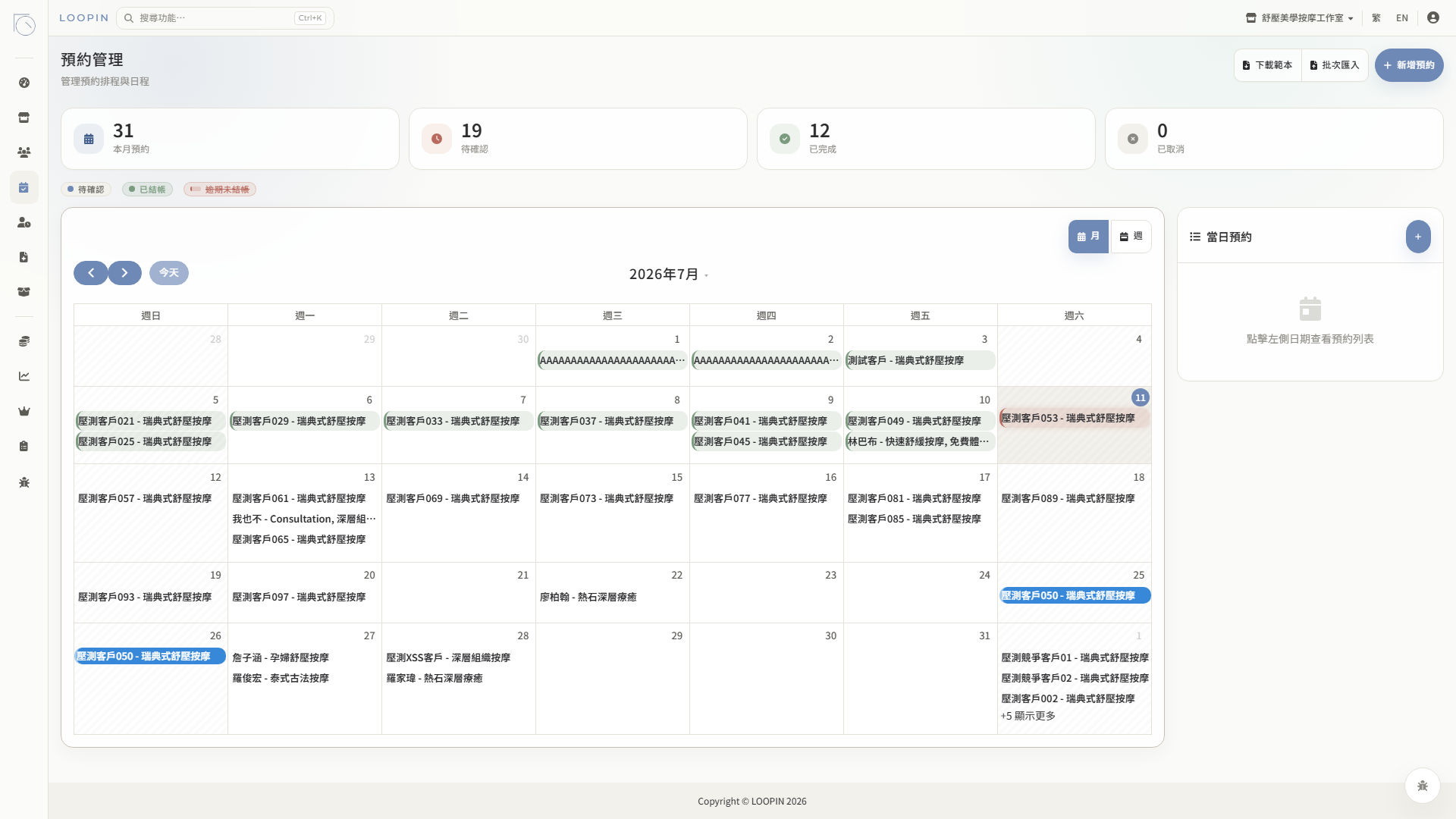Click the plus button in 當日預約 panel
The image size is (1456, 819).
click(x=1418, y=237)
